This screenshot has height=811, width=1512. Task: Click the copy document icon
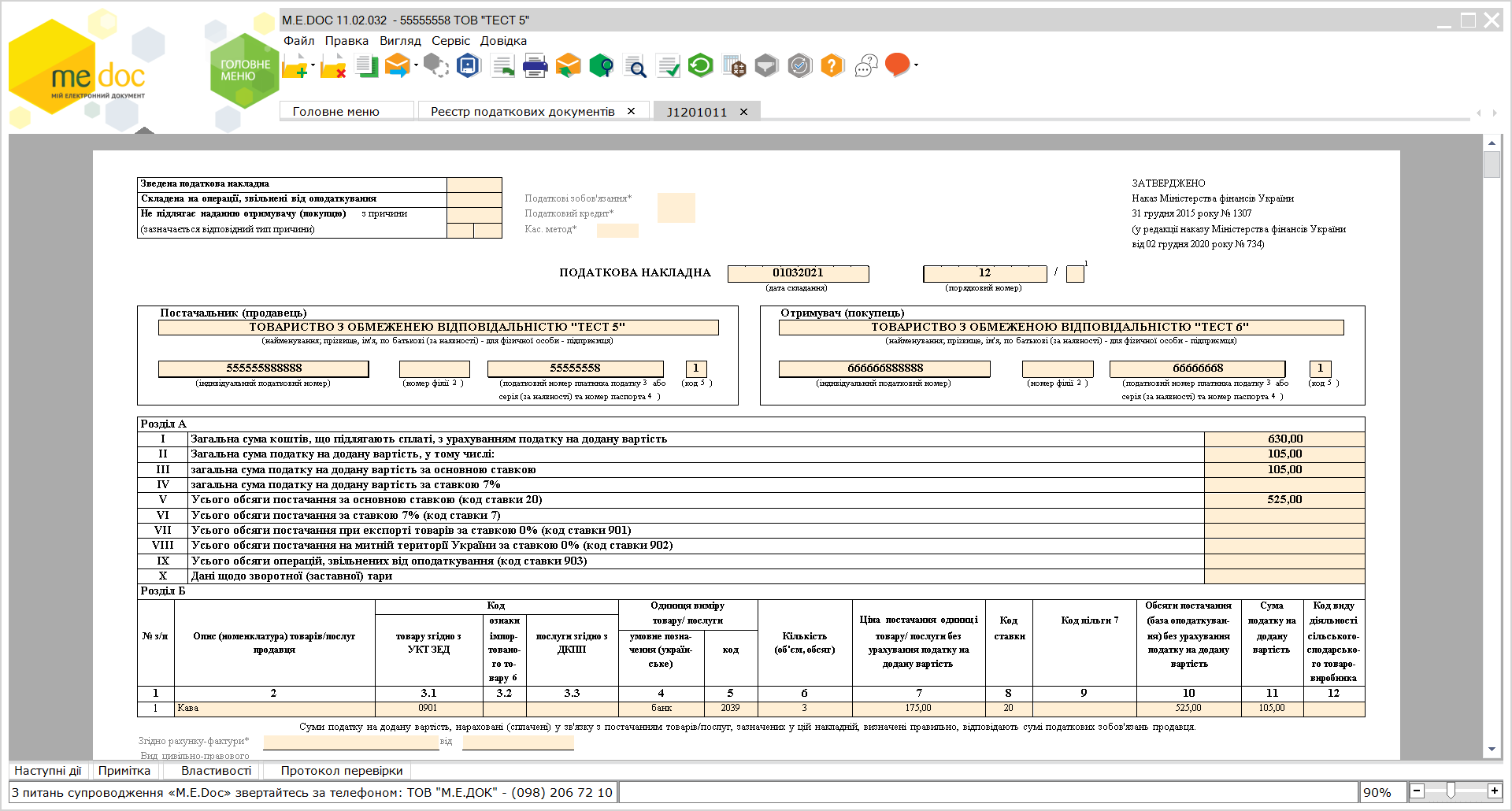[367, 66]
